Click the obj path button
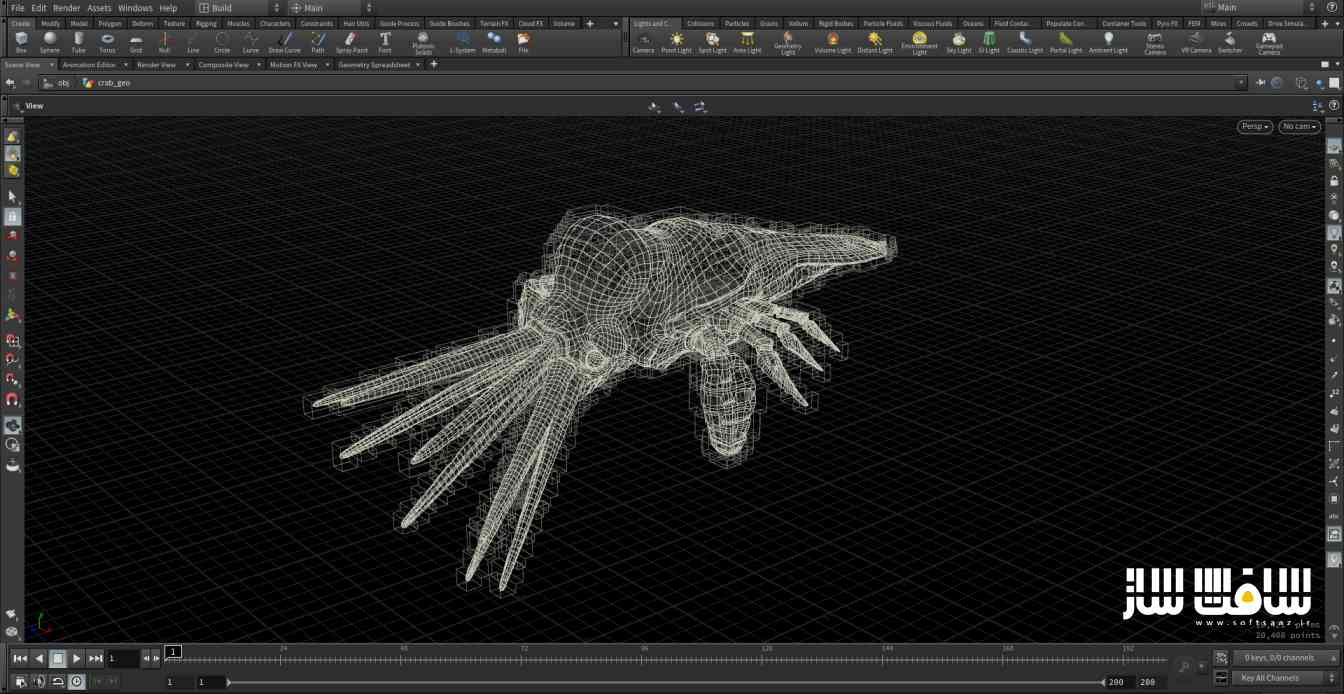 (x=57, y=83)
